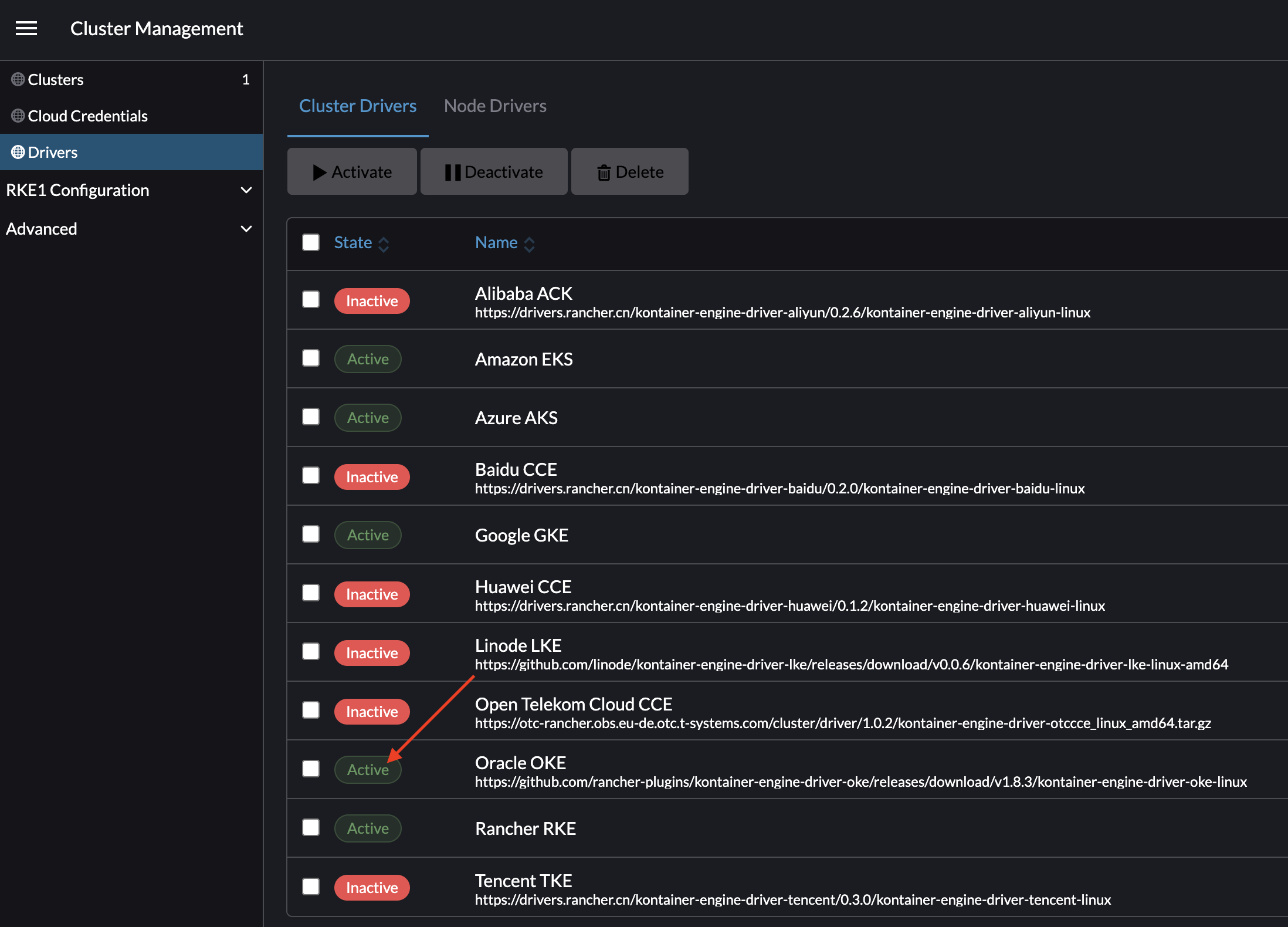1288x927 pixels.
Task: Select all drivers using header checkbox
Action: (310, 242)
